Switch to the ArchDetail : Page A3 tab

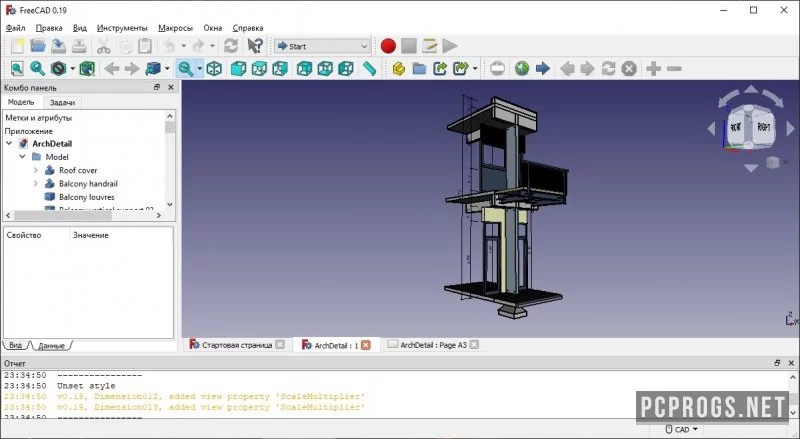click(x=433, y=345)
